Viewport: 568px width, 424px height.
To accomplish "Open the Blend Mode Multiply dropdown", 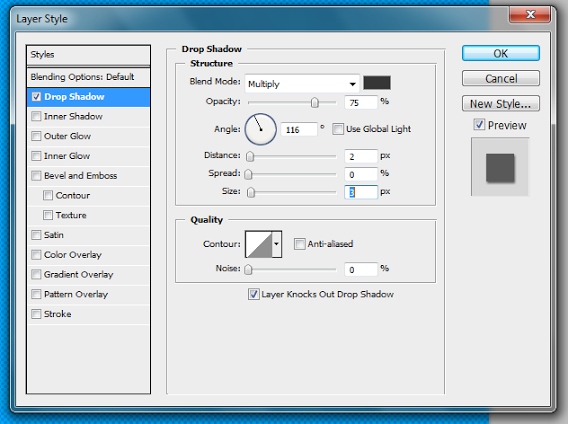I will pyautogui.click(x=302, y=84).
